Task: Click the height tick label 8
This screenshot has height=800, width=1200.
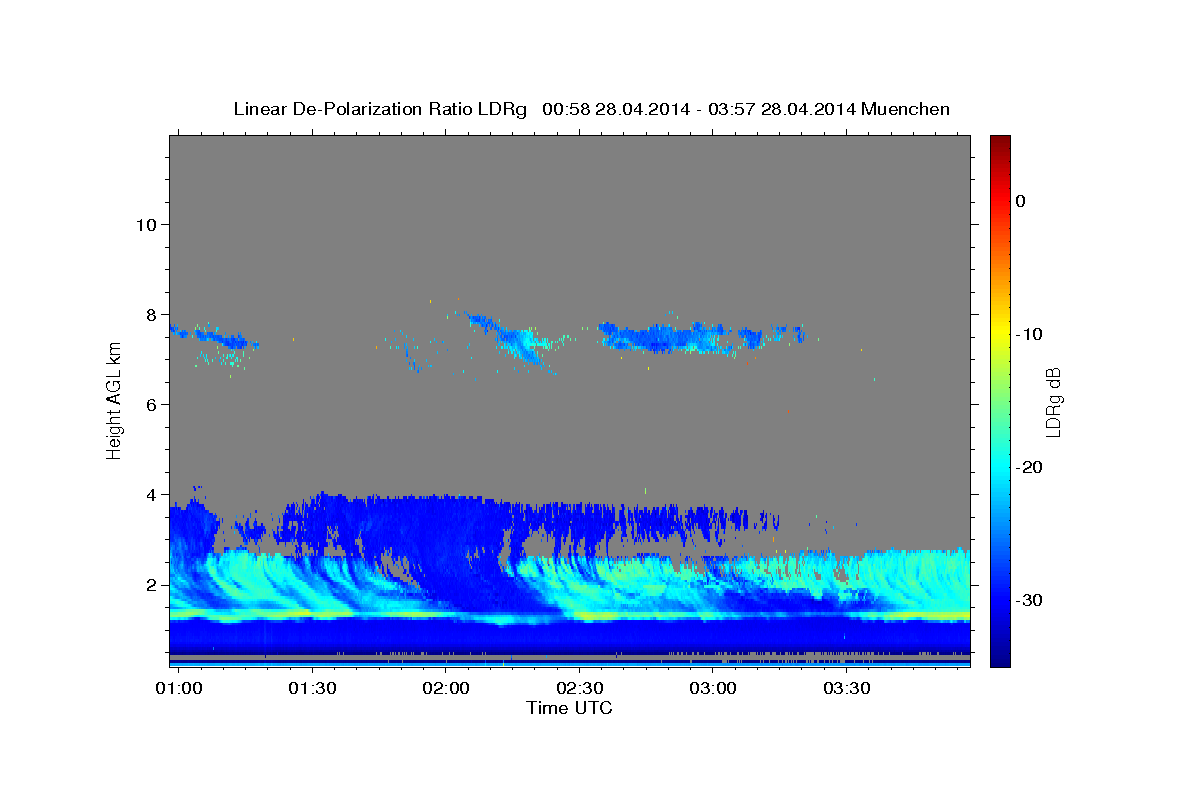Action: pos(152,314)
